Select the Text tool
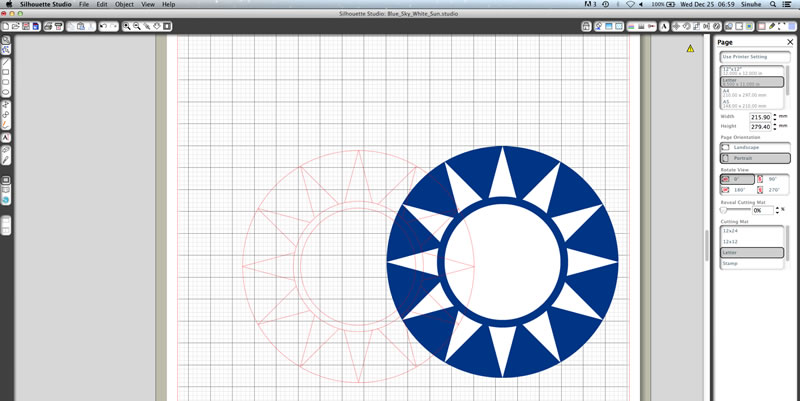The height and width of the screenshot is (401, 800). pyautogui.click(x=6, y=137)
